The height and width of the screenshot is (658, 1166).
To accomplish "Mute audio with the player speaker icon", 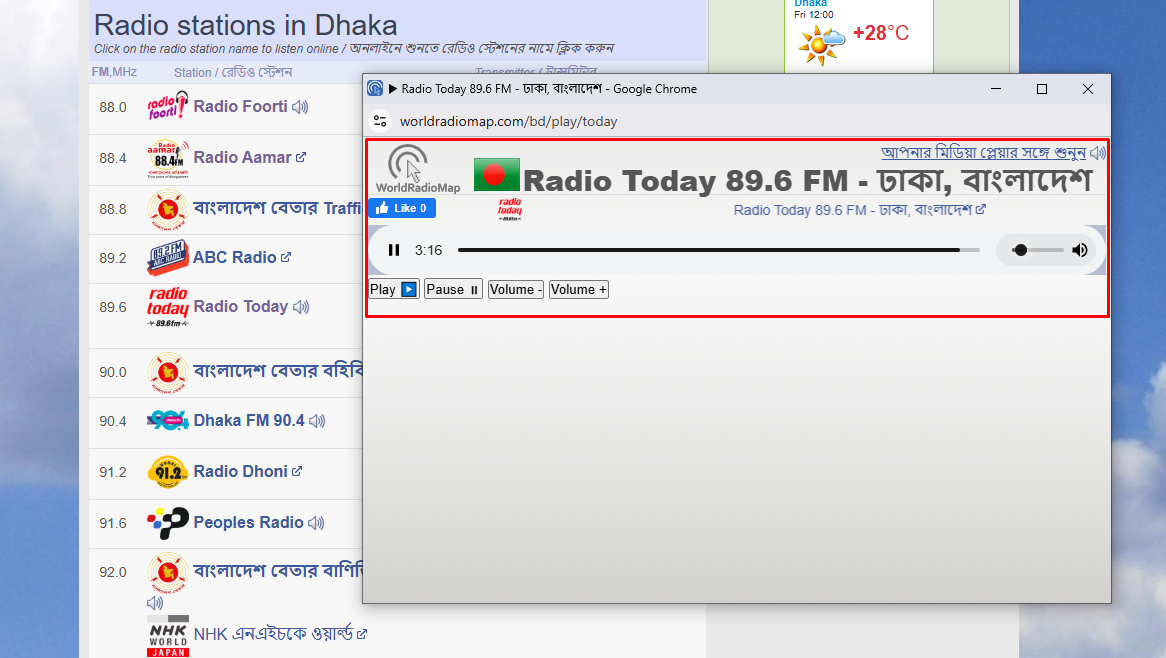I will tap(1080, 251).
